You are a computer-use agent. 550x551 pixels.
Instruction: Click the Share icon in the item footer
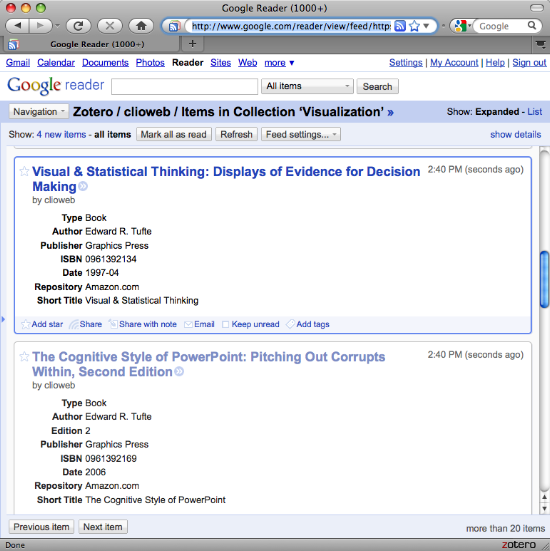74,324
